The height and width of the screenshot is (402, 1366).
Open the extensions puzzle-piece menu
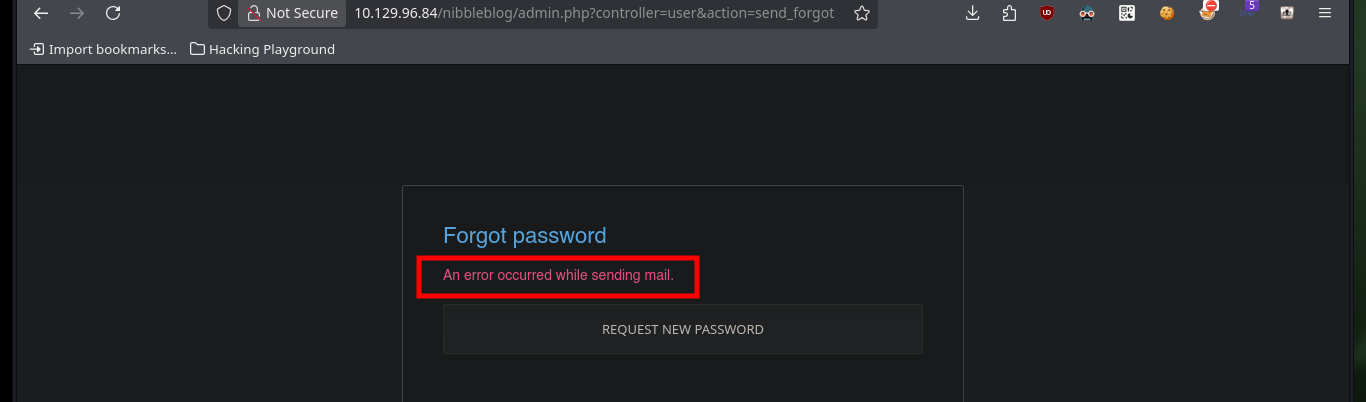(x=1009, y=13)
